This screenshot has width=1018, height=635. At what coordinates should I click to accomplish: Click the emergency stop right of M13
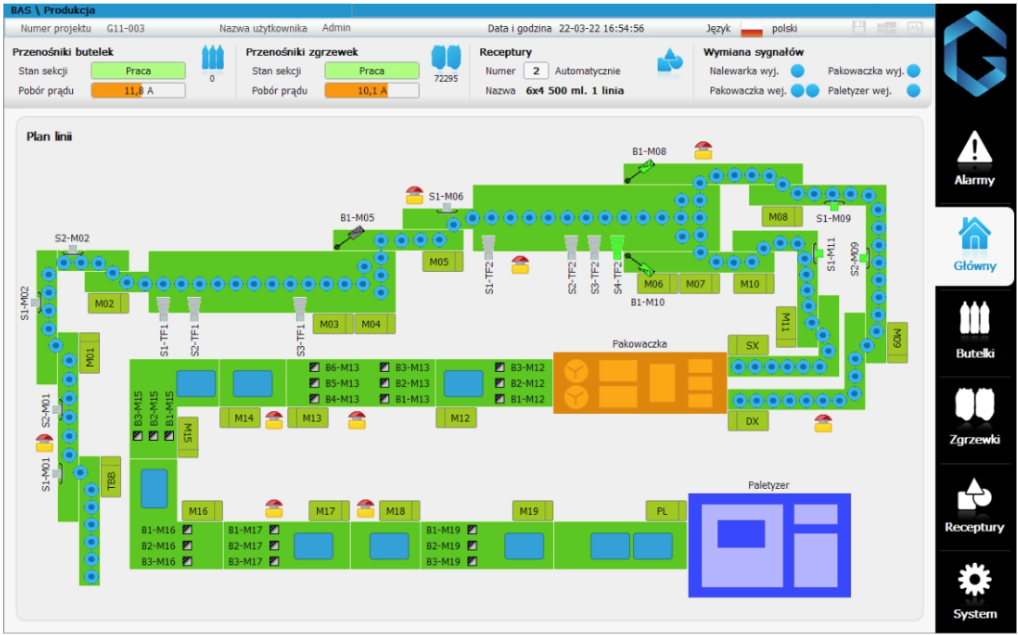(x=356, y=420)
